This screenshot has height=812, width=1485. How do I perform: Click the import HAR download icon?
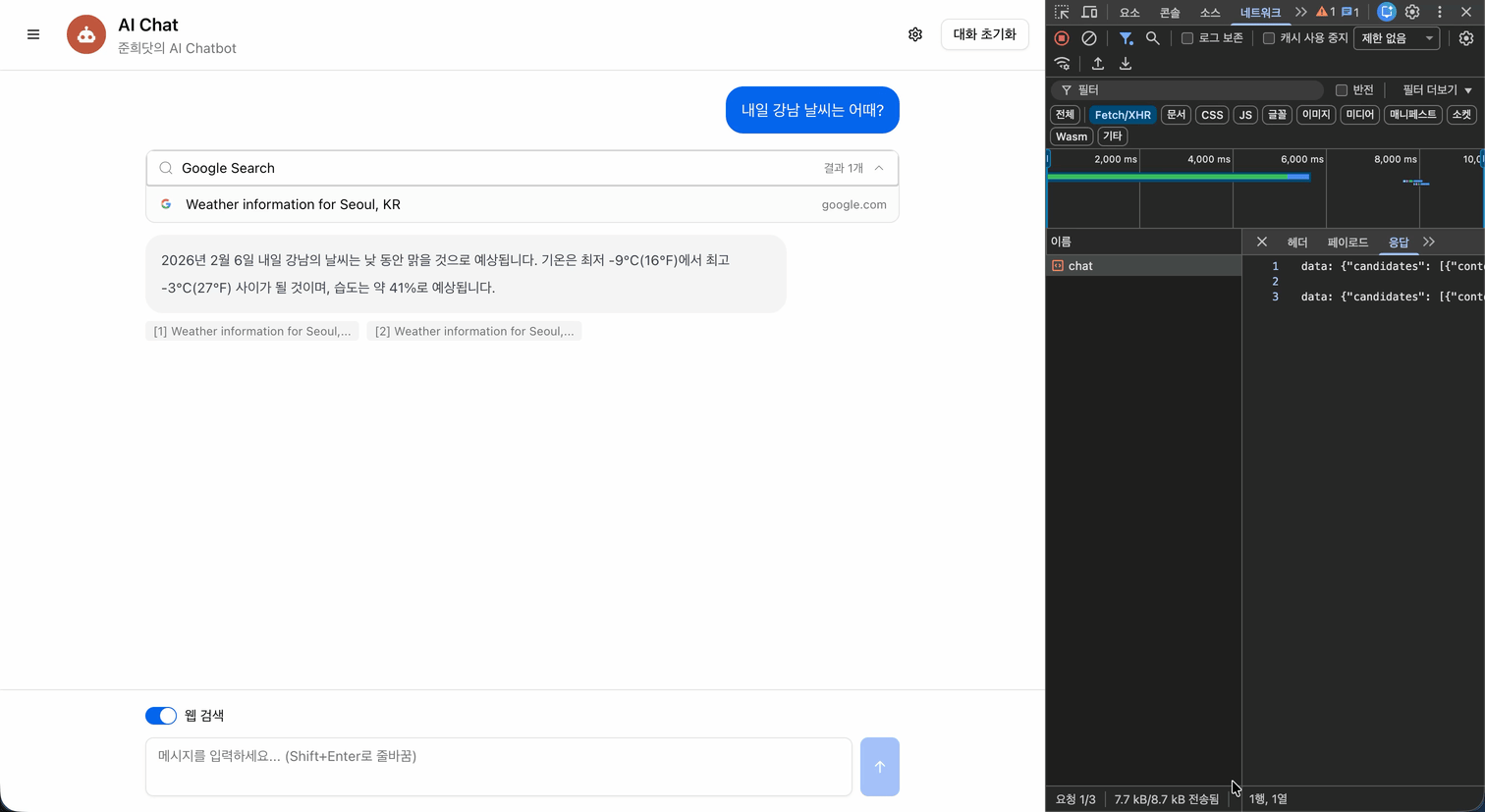(1125, 63)
